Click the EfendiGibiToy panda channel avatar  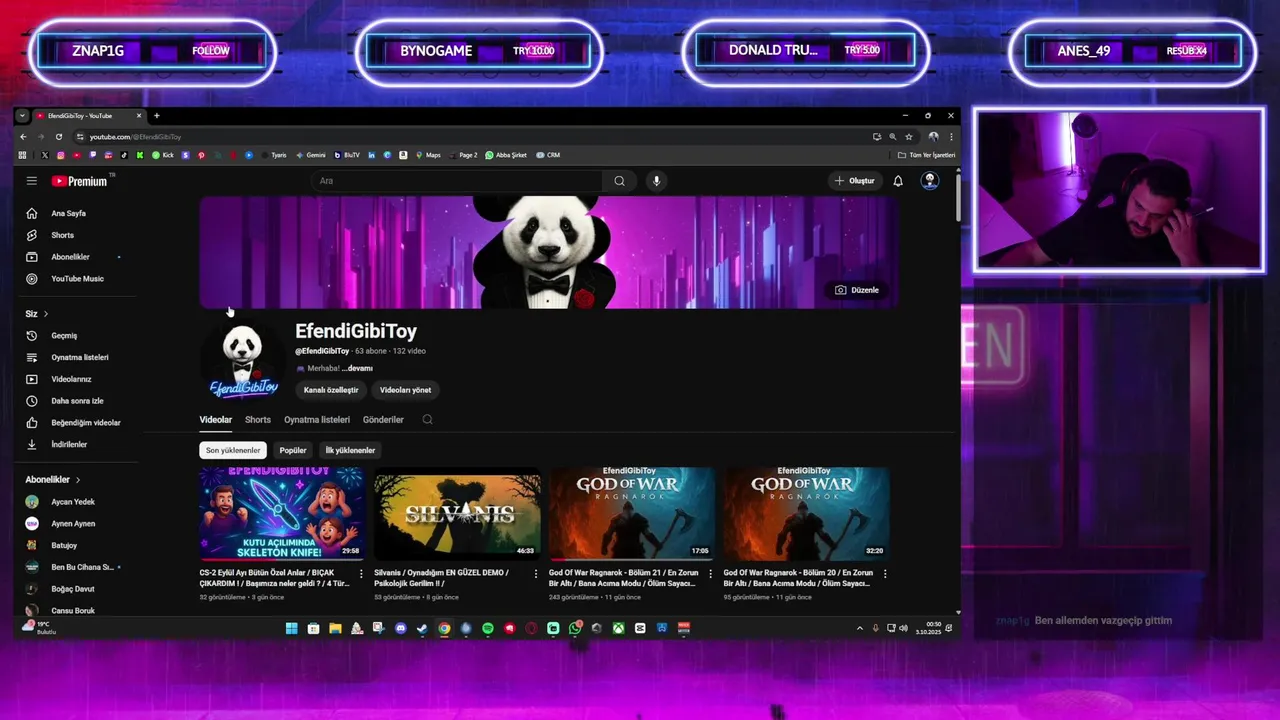(x=243, y=361)
